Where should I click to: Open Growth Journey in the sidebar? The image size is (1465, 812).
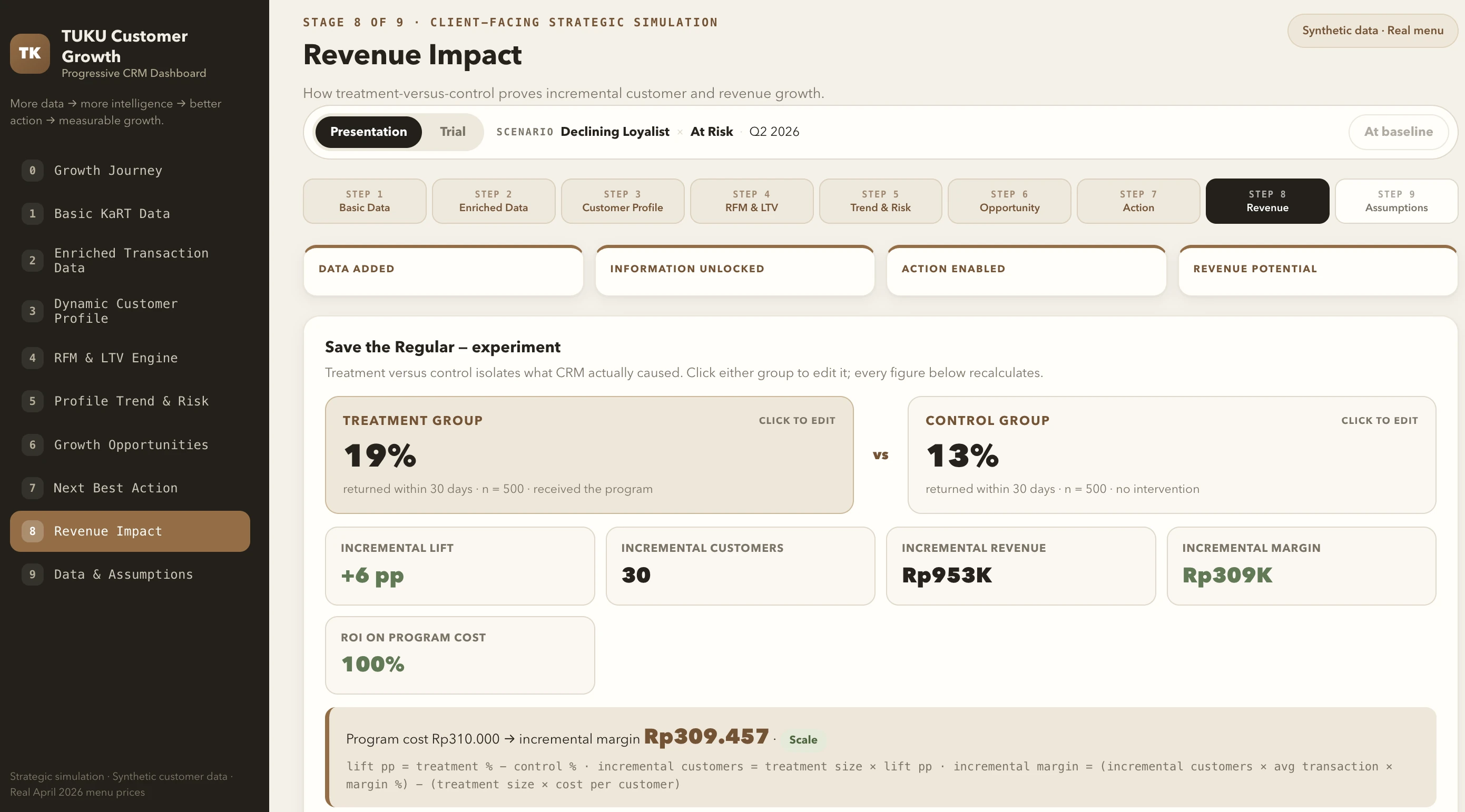(x=130, y=171)
